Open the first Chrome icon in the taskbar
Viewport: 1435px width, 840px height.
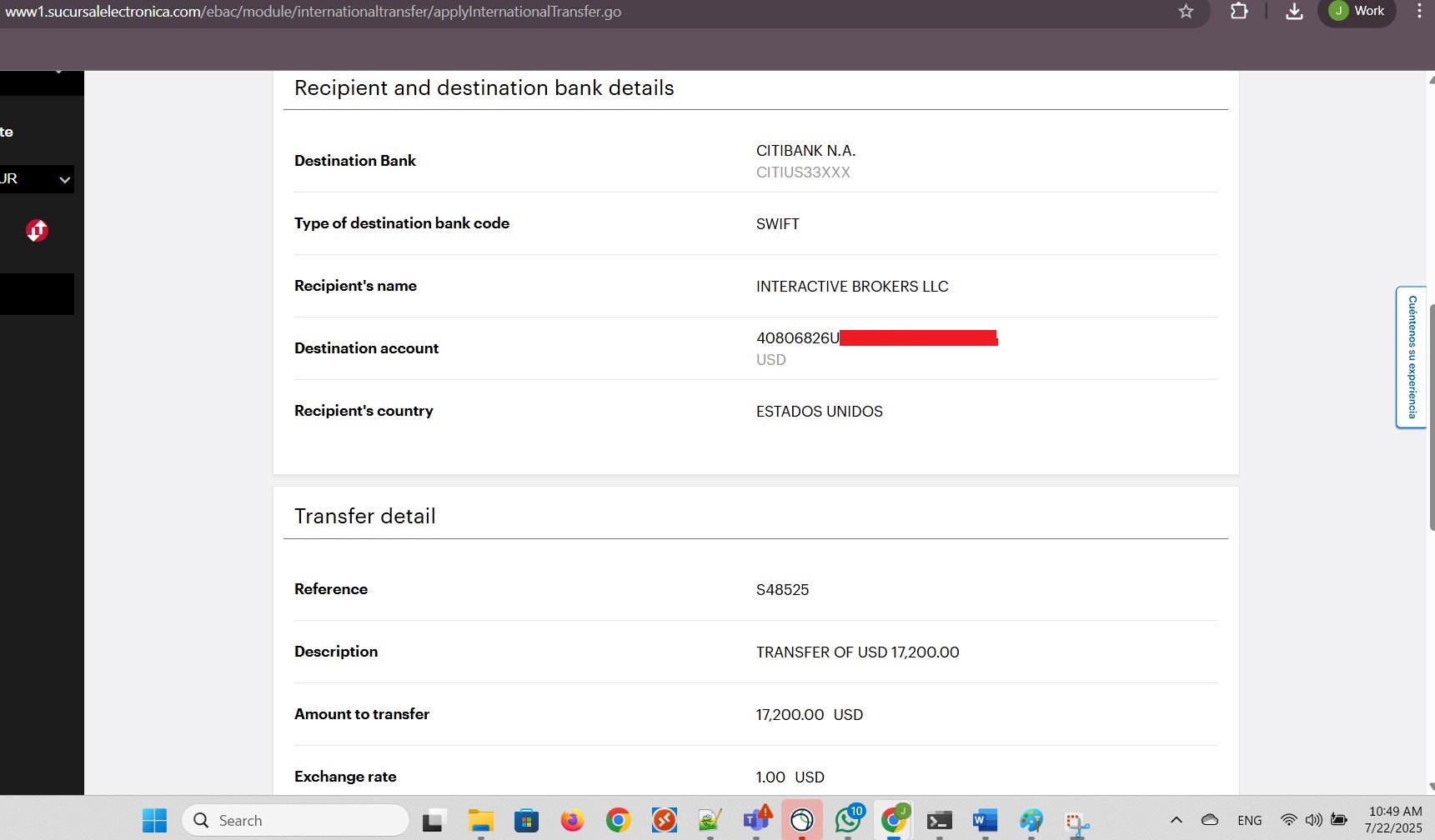point(618,821)
